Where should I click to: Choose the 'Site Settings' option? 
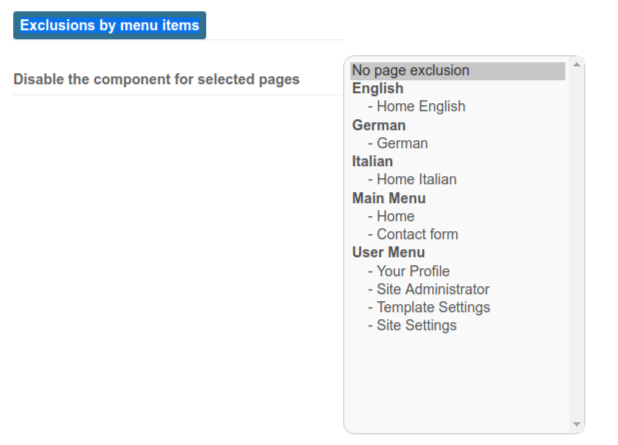[x=457, y=326]
